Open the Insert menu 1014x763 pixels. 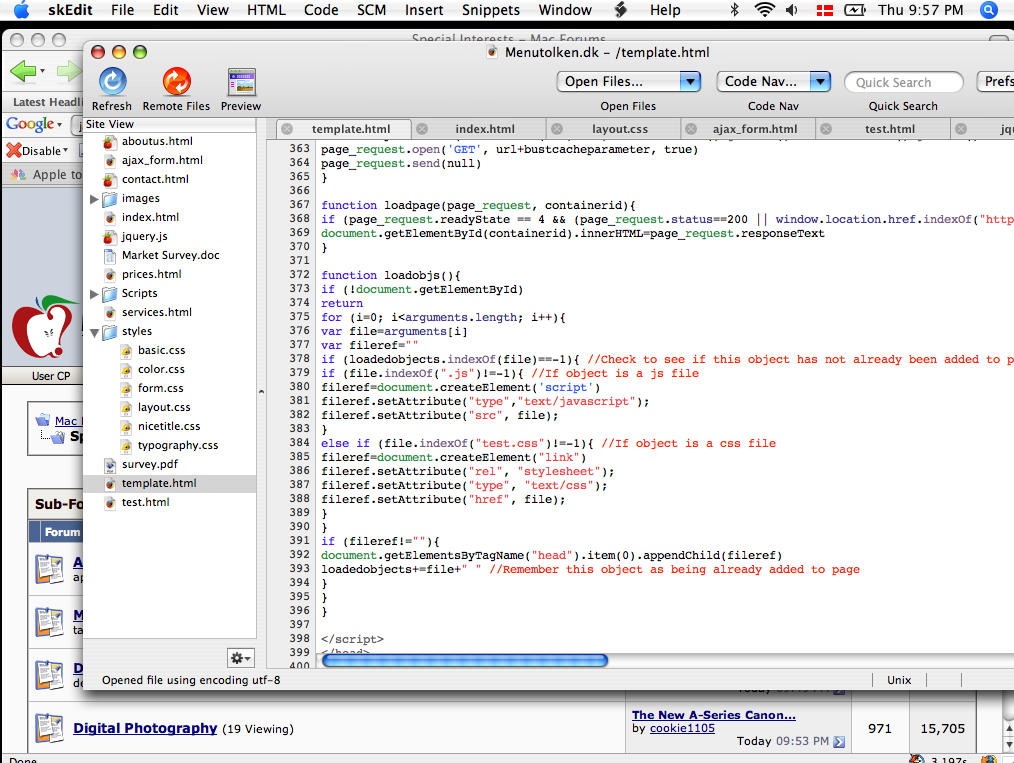pos(424,10)
